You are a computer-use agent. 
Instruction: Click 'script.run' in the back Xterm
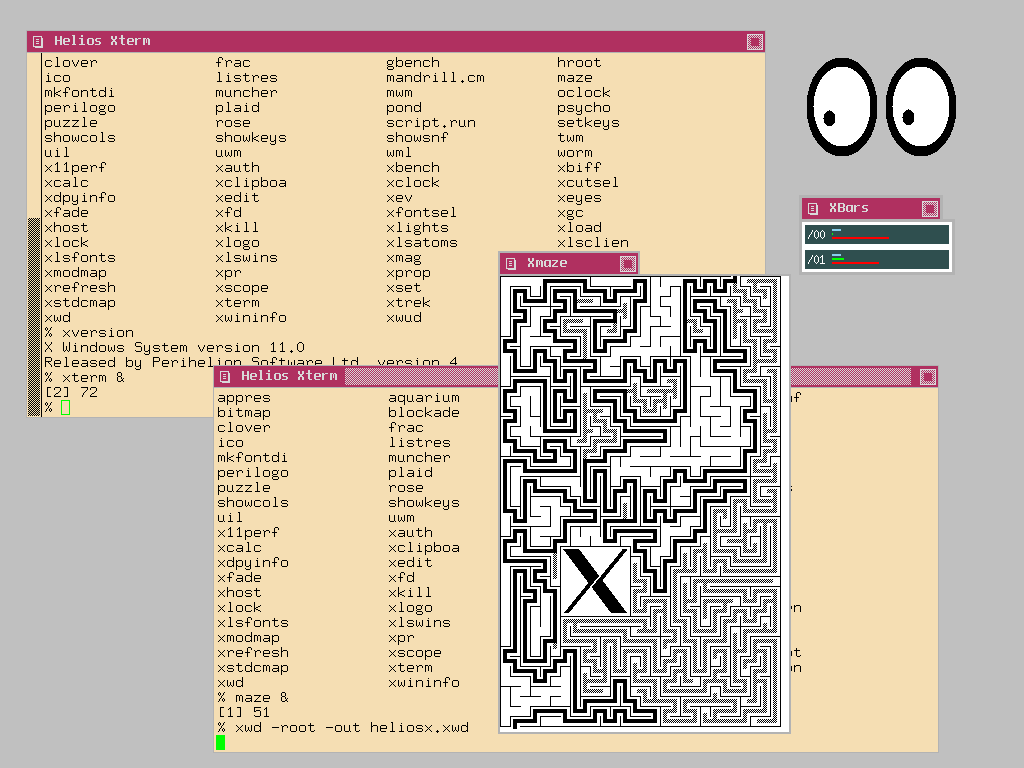pyautogui.click(x=430, y=123)
